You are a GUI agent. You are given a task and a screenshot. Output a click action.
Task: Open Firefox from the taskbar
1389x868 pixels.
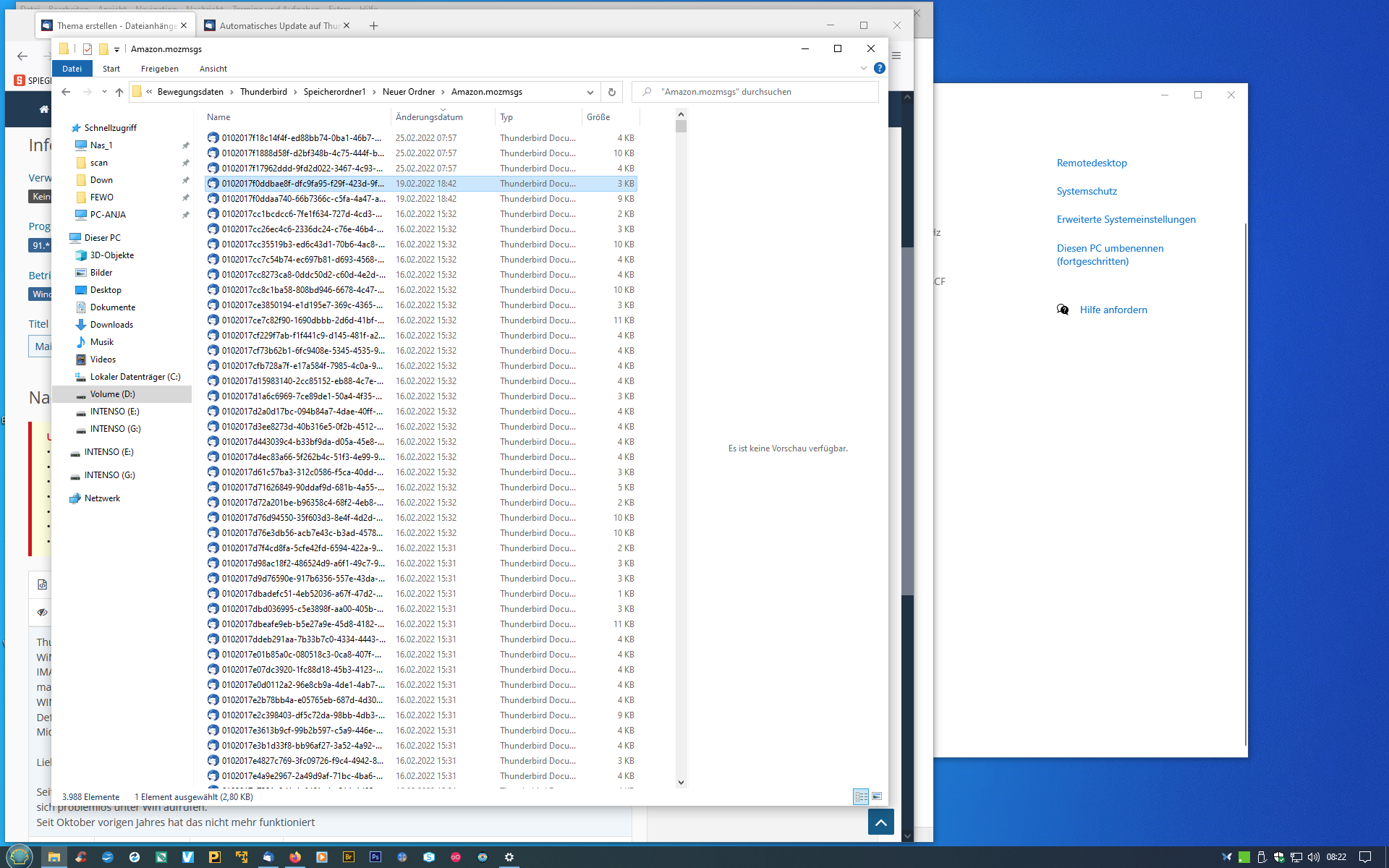pos(295,857)
